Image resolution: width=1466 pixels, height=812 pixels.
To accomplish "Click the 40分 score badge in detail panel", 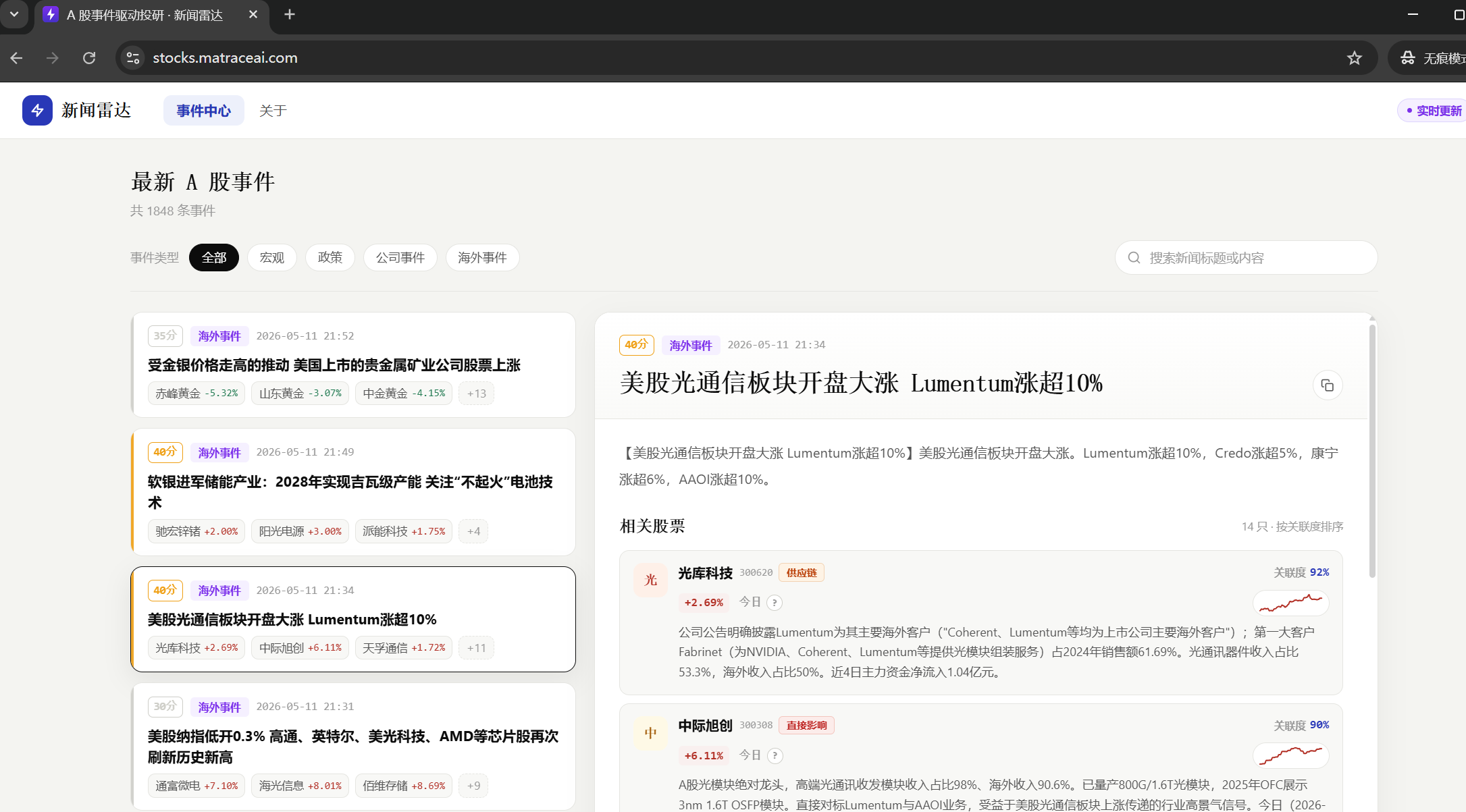I will coord(636,345).
